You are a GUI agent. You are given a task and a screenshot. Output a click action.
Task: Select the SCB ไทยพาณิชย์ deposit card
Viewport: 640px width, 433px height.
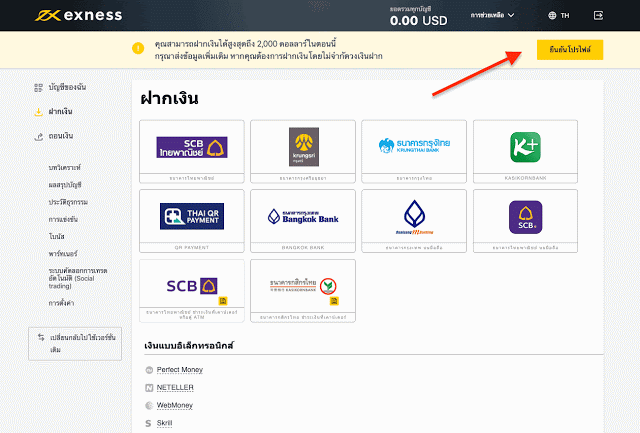point(192,151)
